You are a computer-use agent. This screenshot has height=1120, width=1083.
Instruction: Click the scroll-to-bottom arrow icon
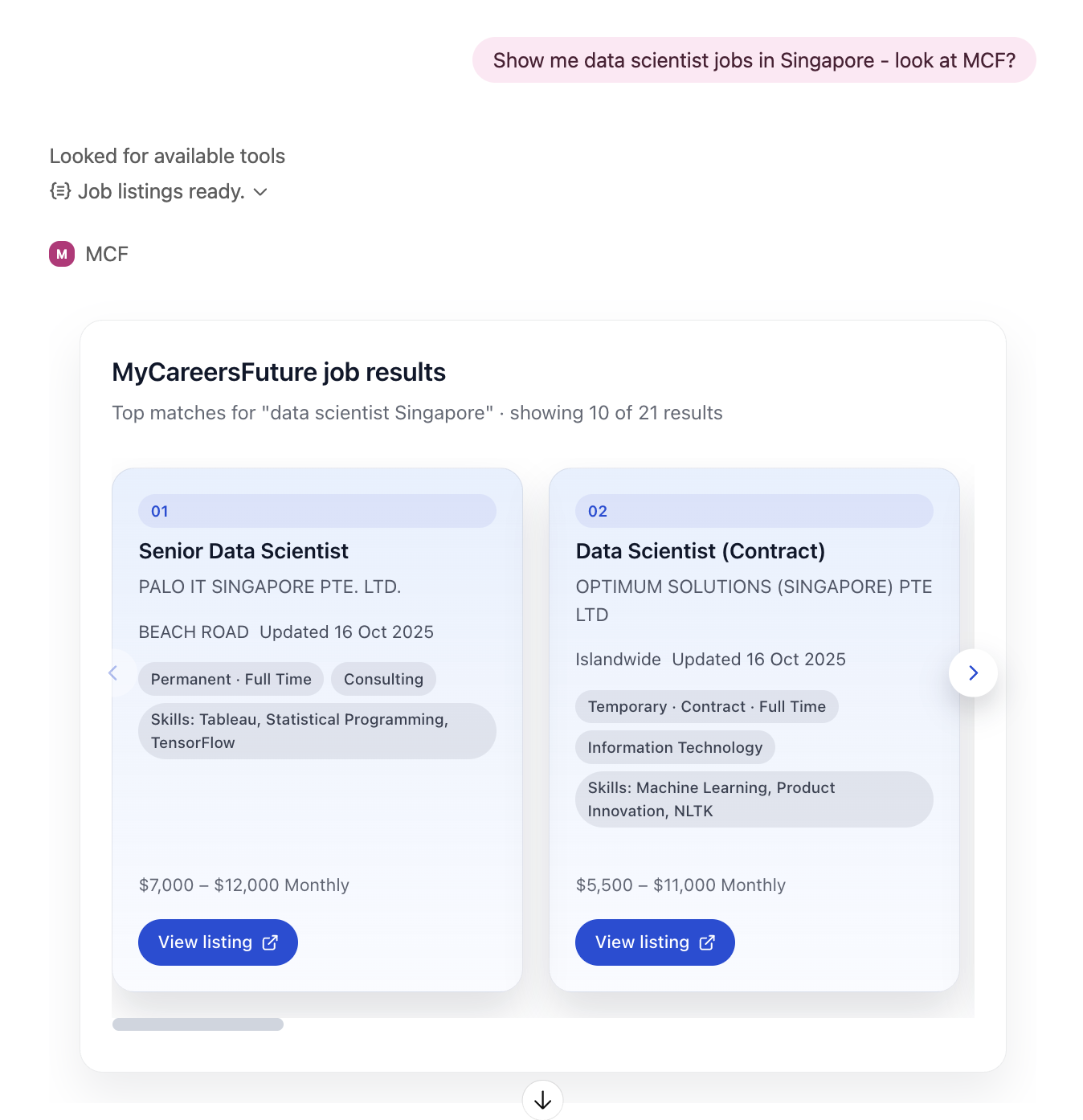542,1100
